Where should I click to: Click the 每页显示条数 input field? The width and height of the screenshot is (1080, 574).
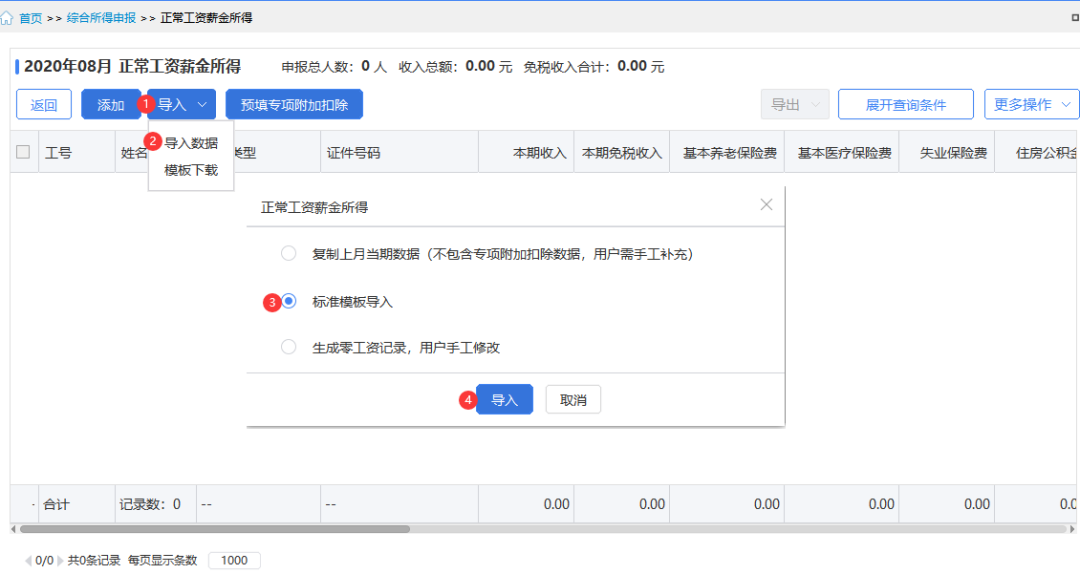coord(234,561)
